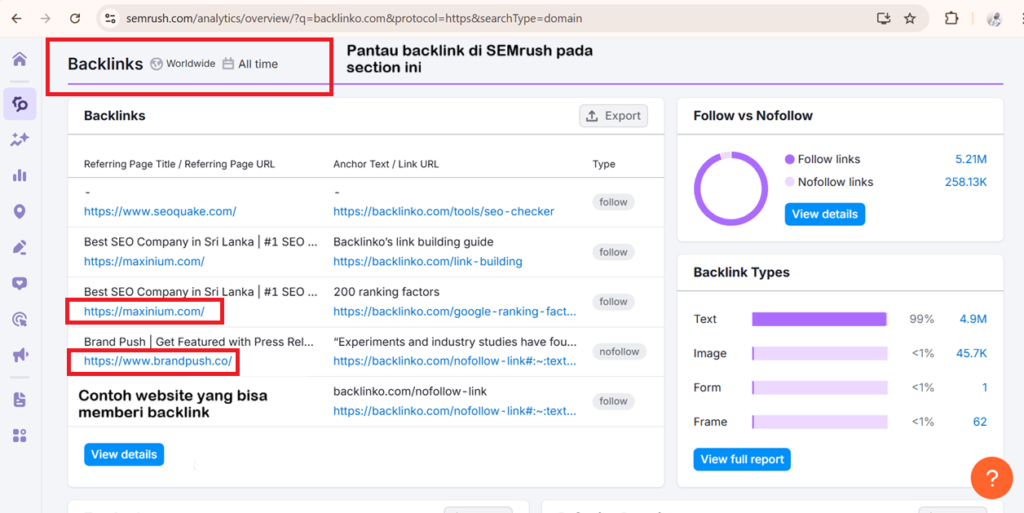Image resolution: width=1024 pixels, height=513 pixels.
Task: Click the 45.7K Image backlinks value
Action: click(x=970, y=353)
